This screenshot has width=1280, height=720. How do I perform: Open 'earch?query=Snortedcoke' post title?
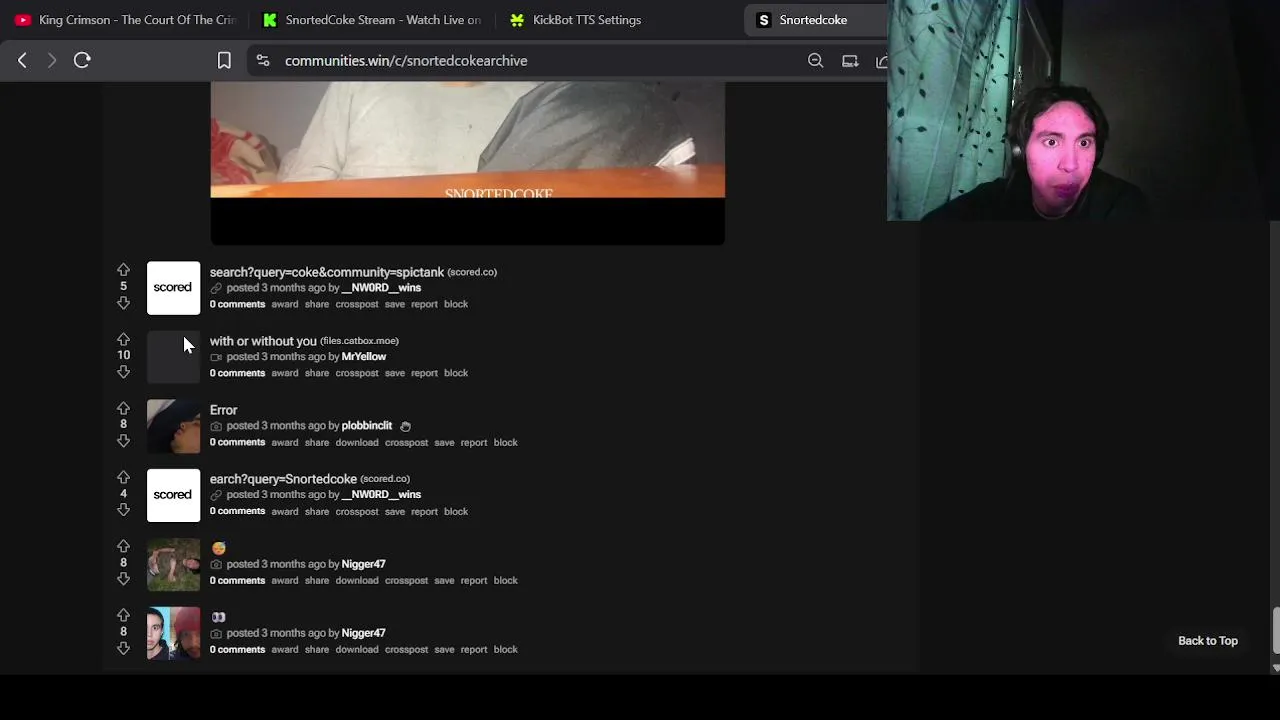[283, 479]
